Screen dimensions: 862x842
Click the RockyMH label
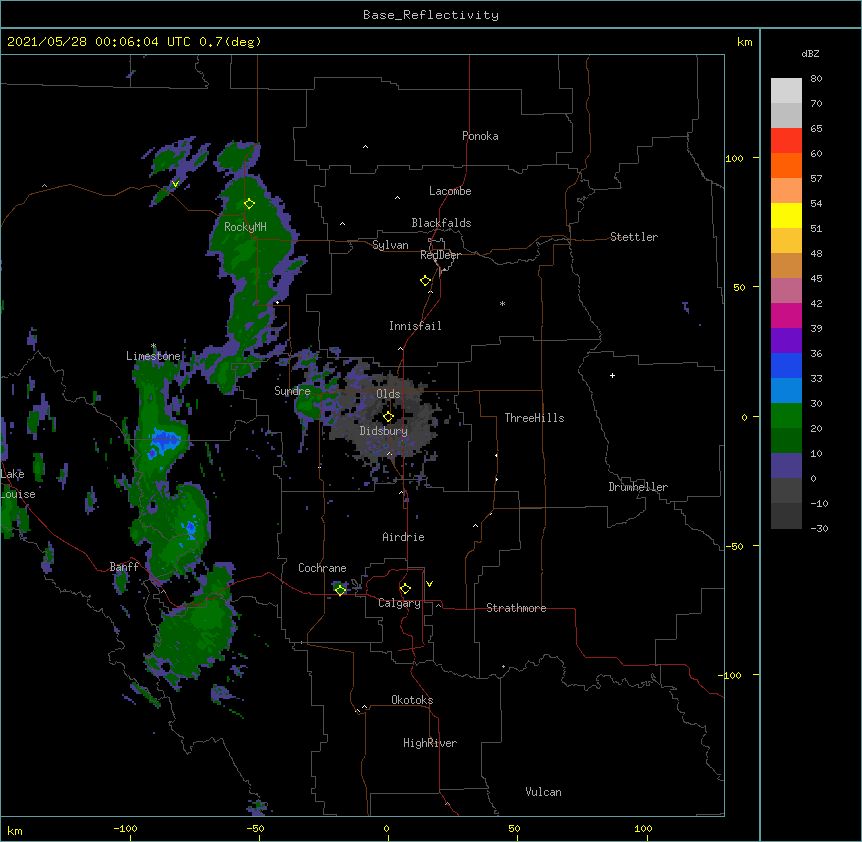coord(245,227)
